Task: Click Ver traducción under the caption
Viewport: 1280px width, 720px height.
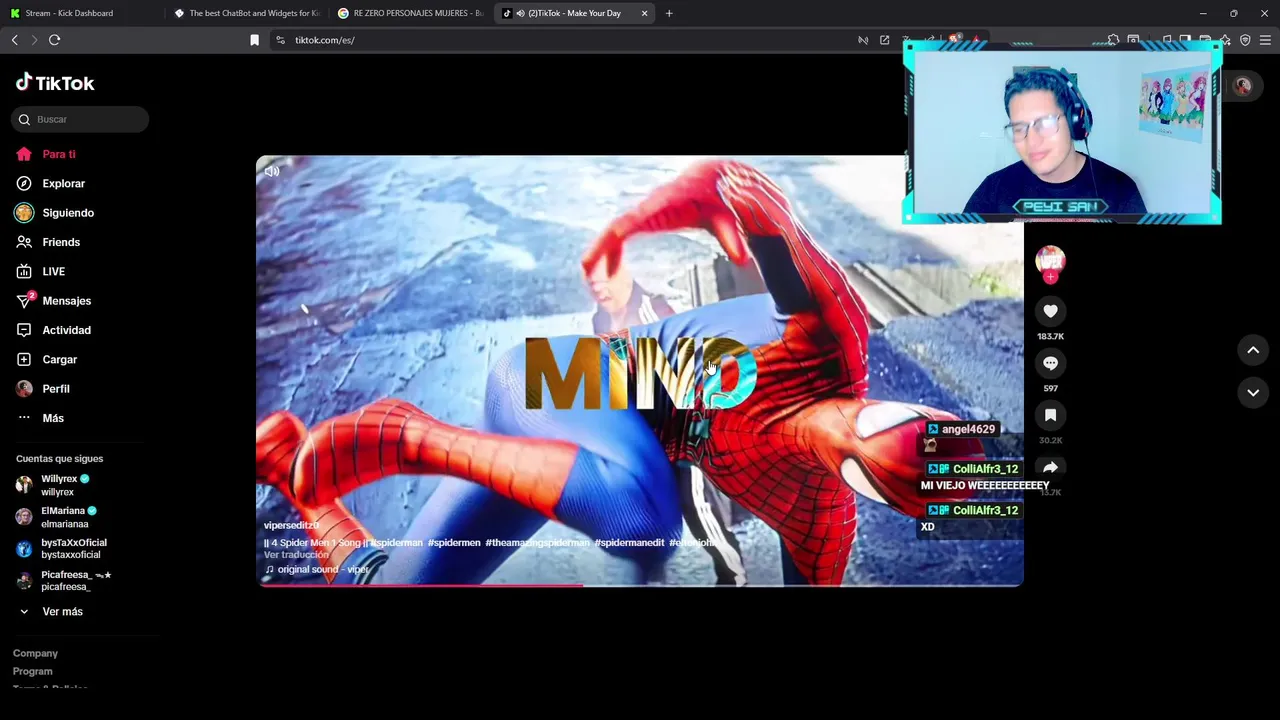Action: pos(296,555)
